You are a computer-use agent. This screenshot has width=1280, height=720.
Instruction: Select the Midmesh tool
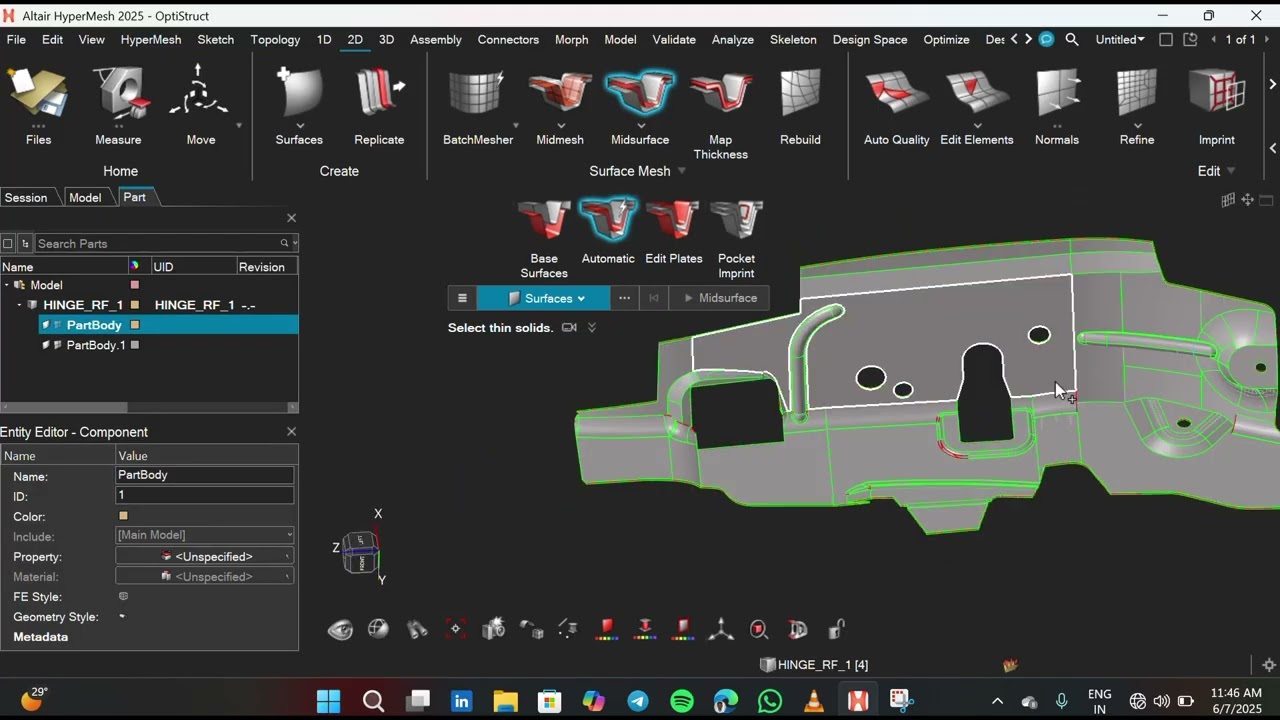coord(560,105)
